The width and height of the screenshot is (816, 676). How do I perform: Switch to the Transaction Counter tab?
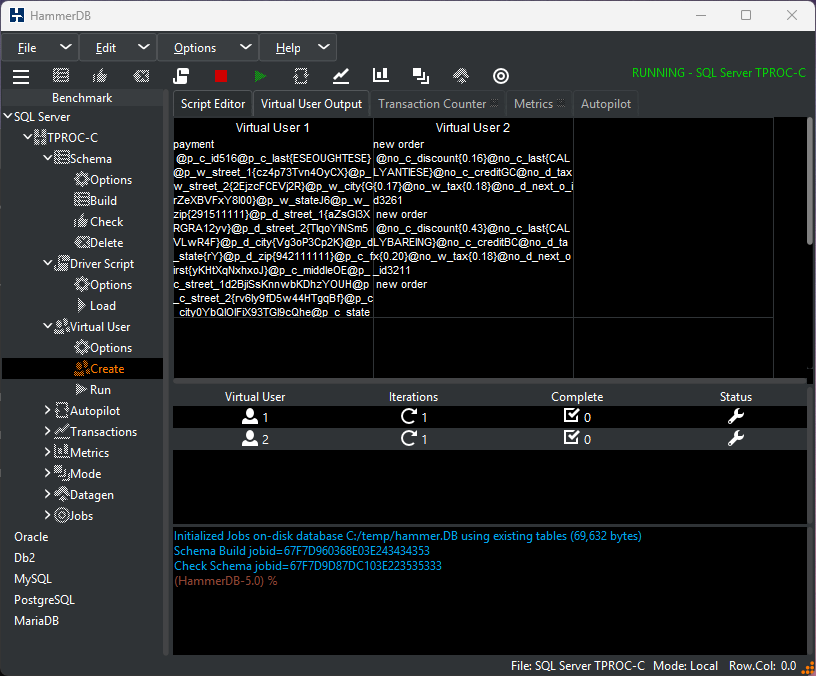pos(438,104)
